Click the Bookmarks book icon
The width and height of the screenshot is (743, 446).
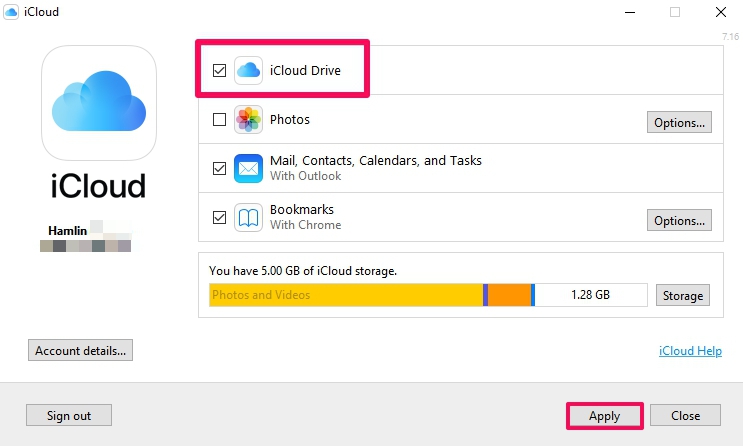[248, 217]
